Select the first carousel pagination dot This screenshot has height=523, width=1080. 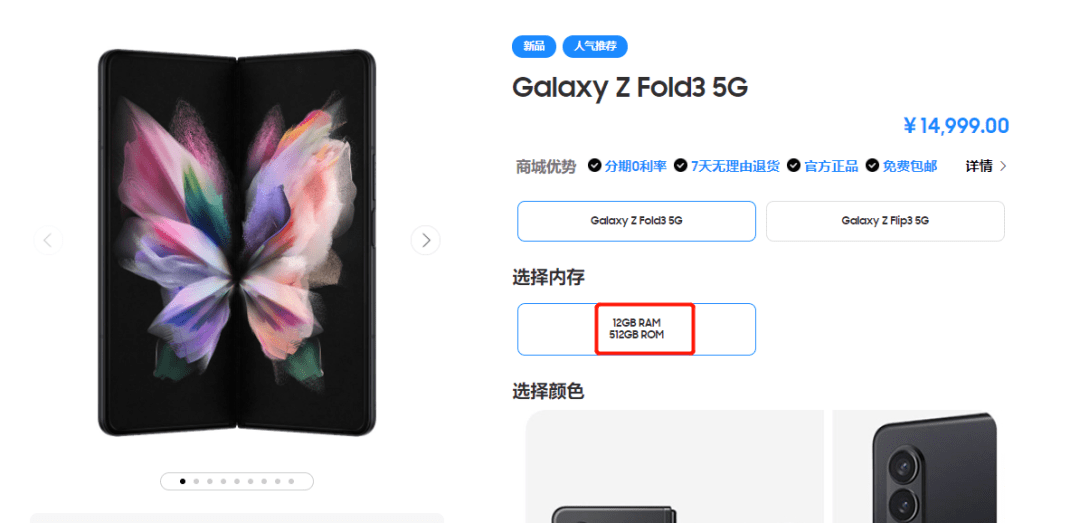182,482
